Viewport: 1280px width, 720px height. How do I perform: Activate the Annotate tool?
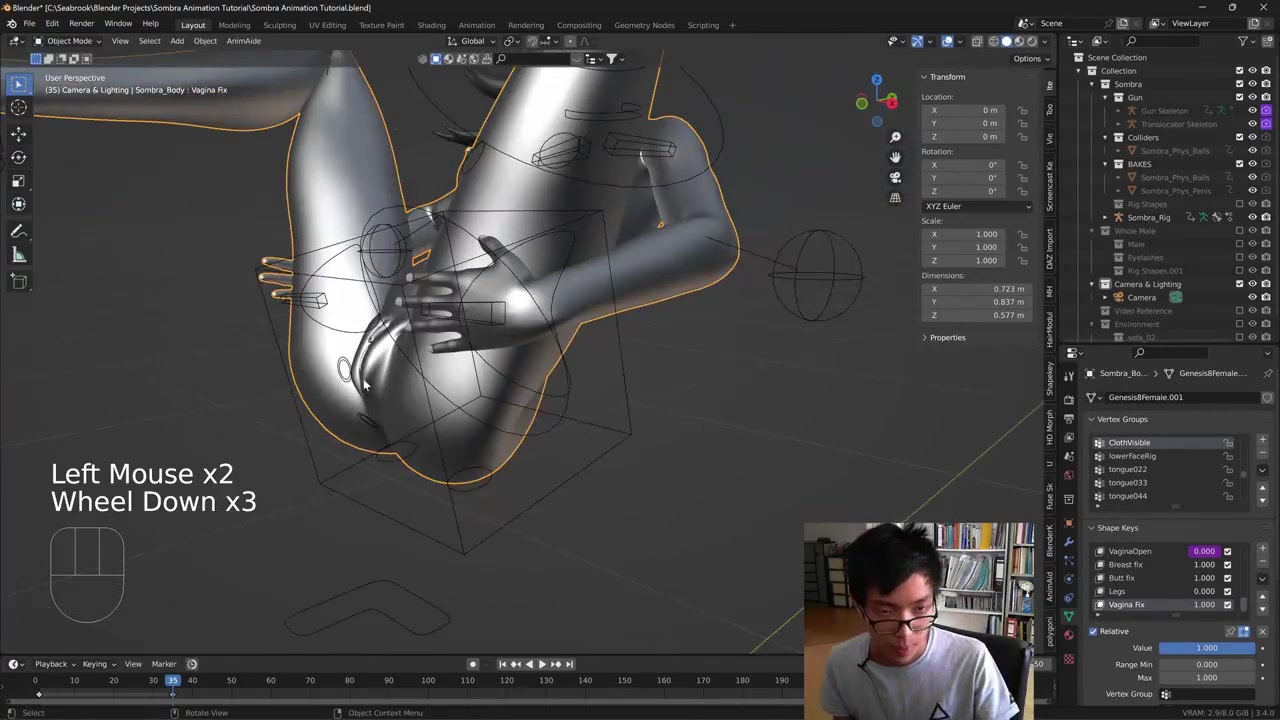coord(18,231)
